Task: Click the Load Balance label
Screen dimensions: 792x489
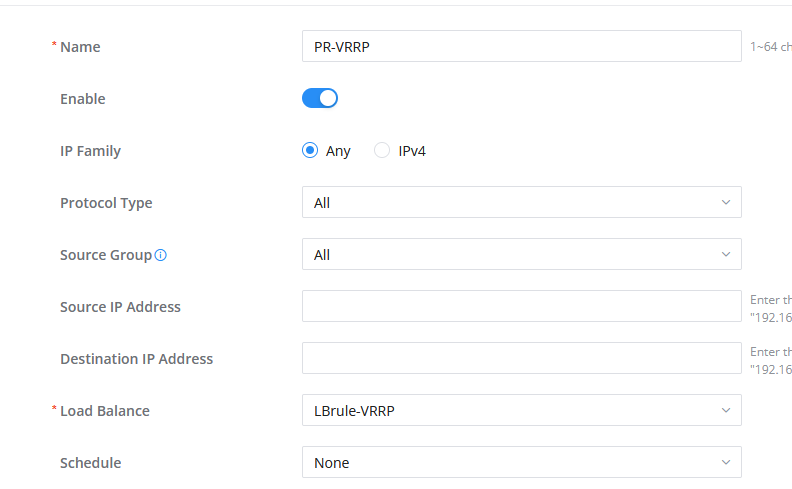Action: click(105, 411)
